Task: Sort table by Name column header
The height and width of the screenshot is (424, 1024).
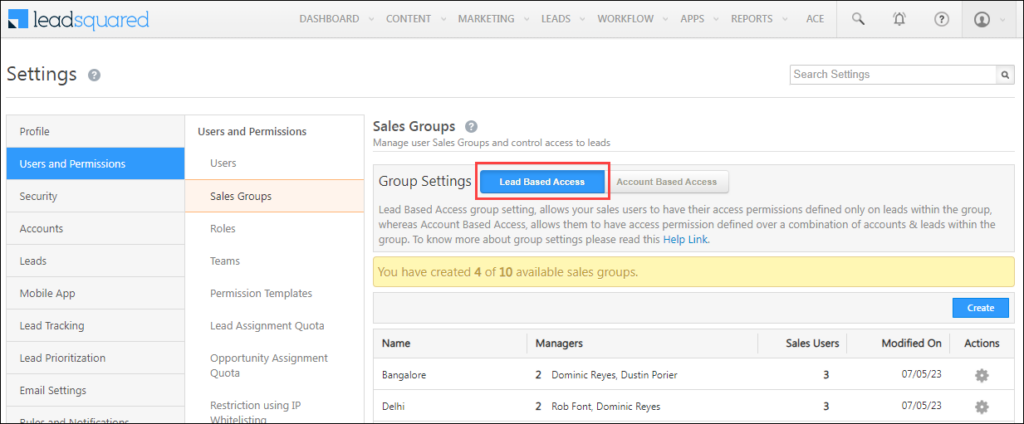Action: coord(396,343)
